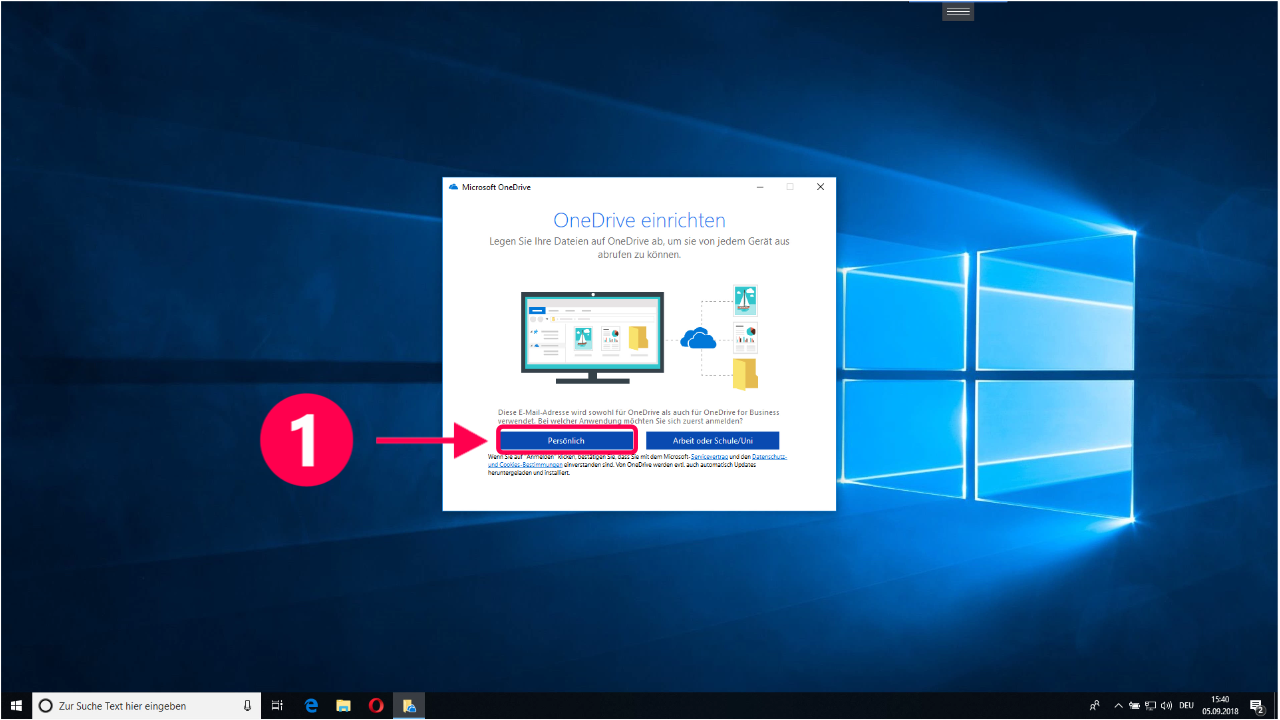The width and height of the screenshot is (1280, 720).
Task: Click the "OneDrive einrichten" heading
Action: point(640,220)
